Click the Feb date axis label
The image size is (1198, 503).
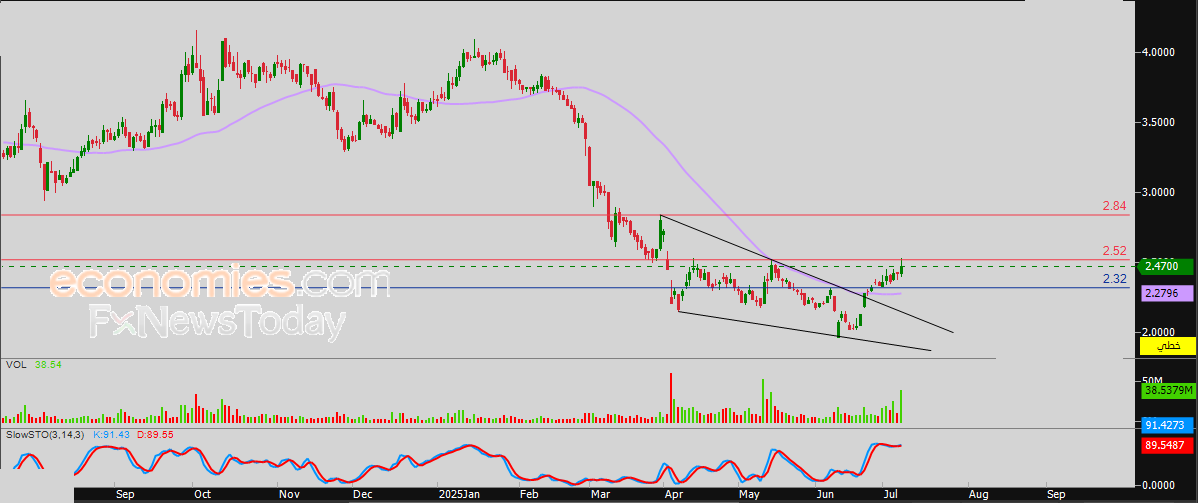(x=529, y=495)
